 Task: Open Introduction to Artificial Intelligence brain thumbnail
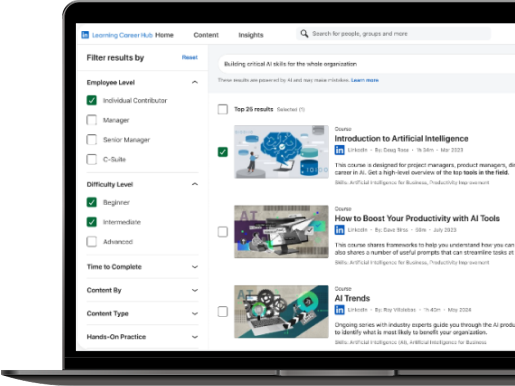pos(281,152)
